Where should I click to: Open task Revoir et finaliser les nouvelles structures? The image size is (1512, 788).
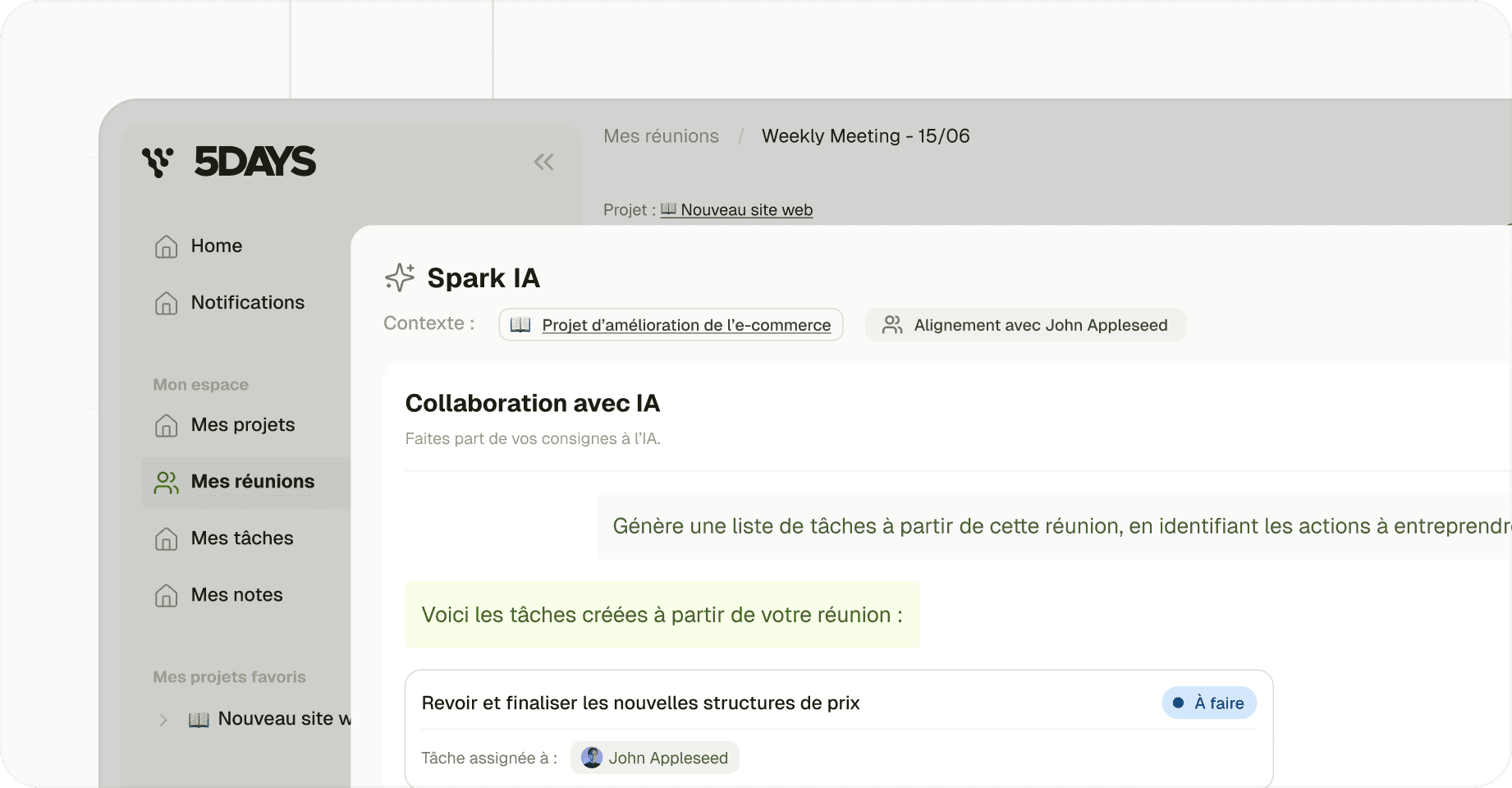[640, 703]
